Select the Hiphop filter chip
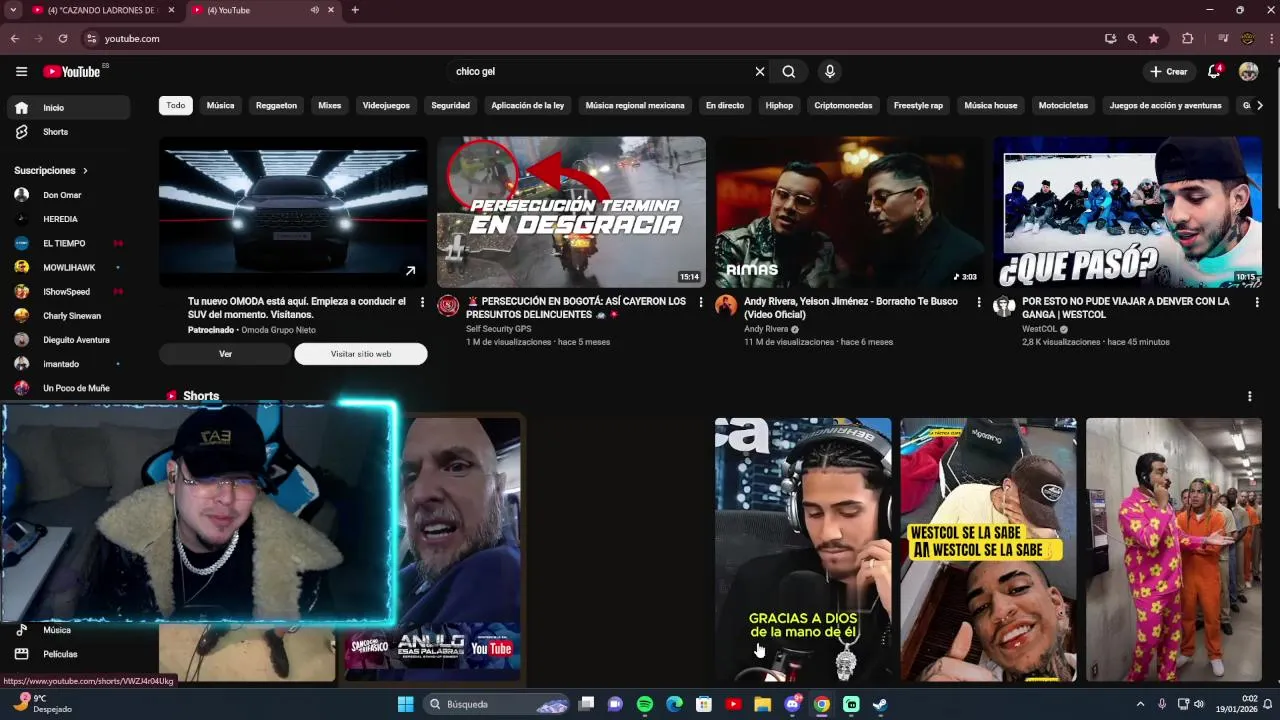1280x720 pixels. pyautogui.click(x=779, y=105)
